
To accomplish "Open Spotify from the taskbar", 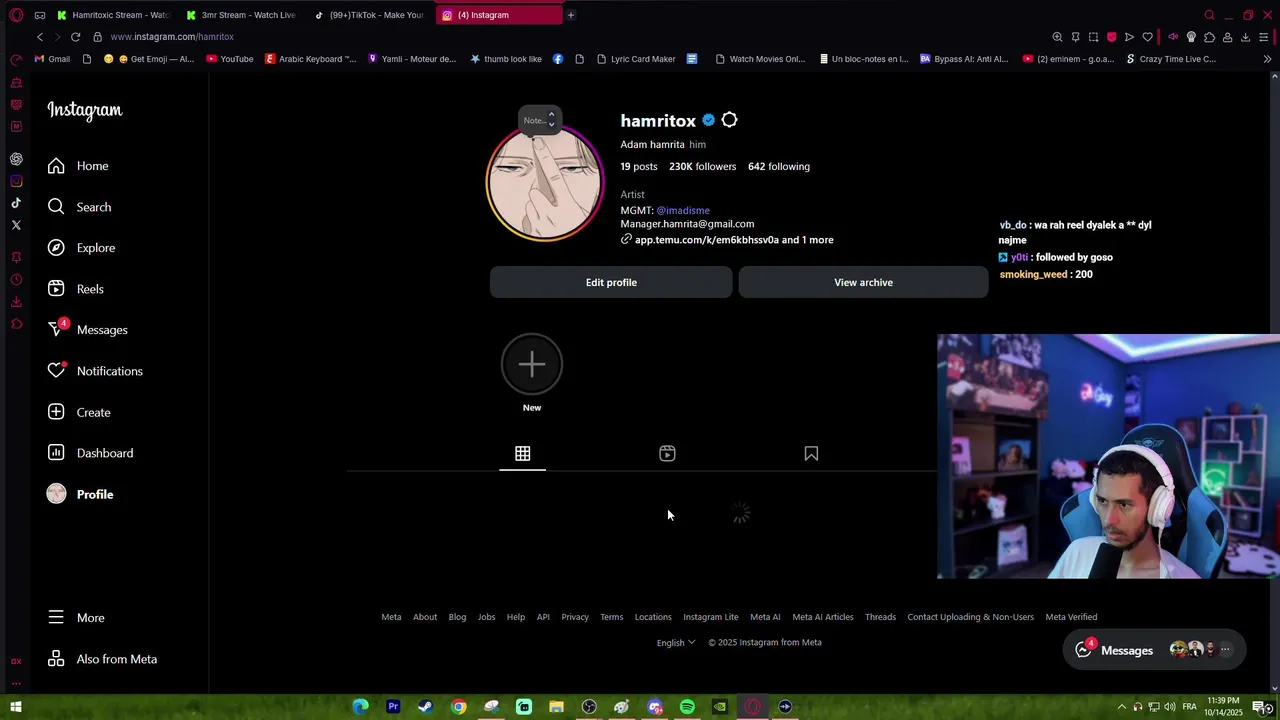I will (x=687, y=707).
